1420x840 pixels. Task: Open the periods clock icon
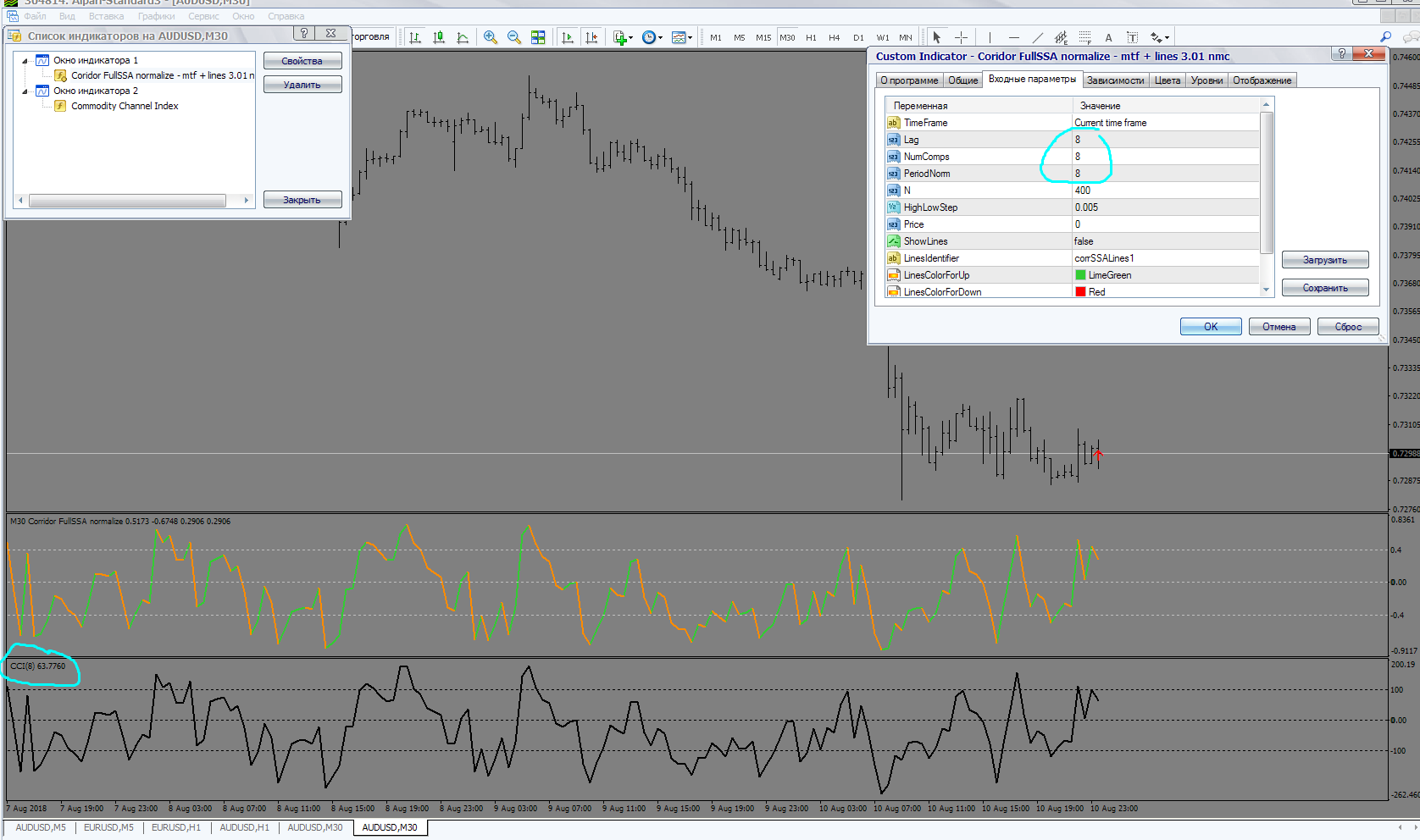pyautogui.click(x=648, y=37)
